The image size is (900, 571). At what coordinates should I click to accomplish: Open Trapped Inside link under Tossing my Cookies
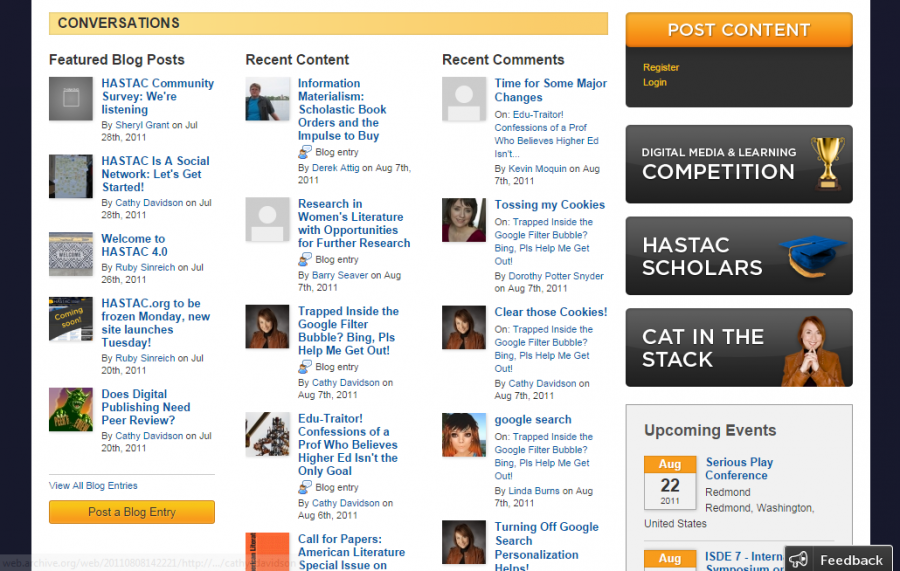(x=544, y=242)
